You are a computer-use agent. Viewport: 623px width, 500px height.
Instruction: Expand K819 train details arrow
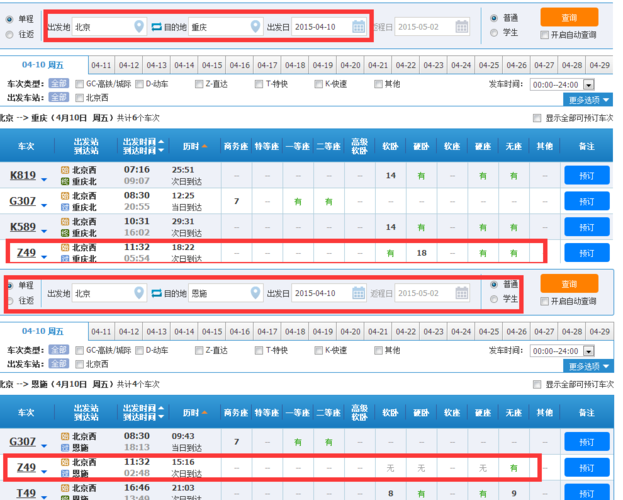coord(44,180)
